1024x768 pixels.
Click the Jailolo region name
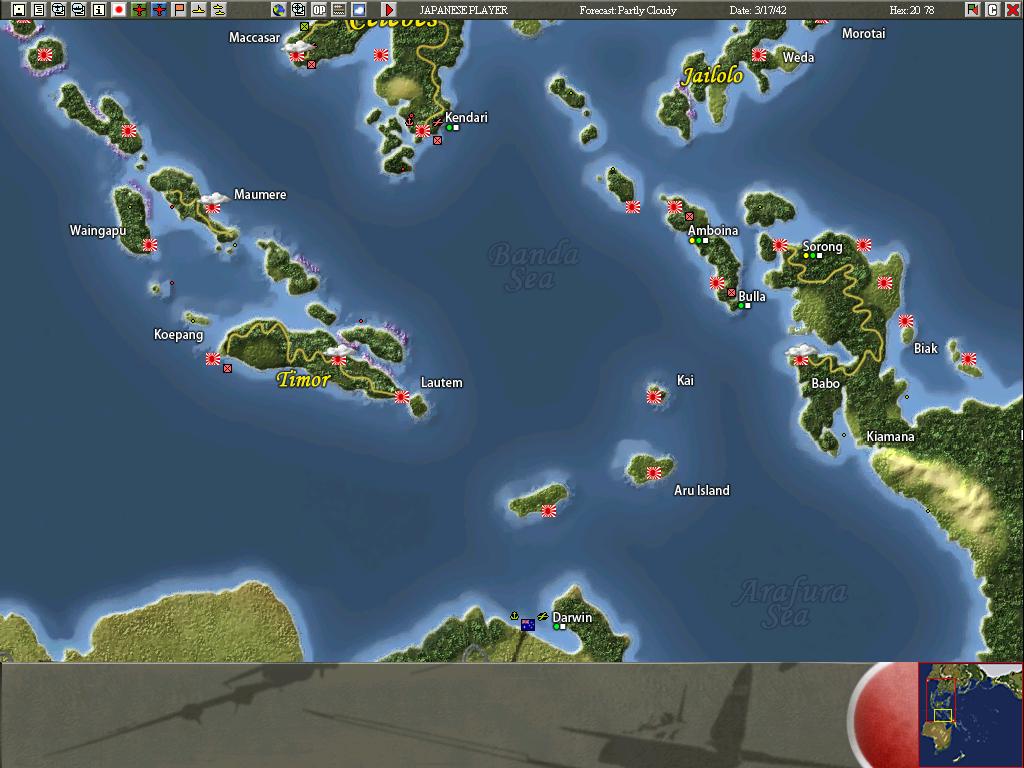click(x=712, y=76)
